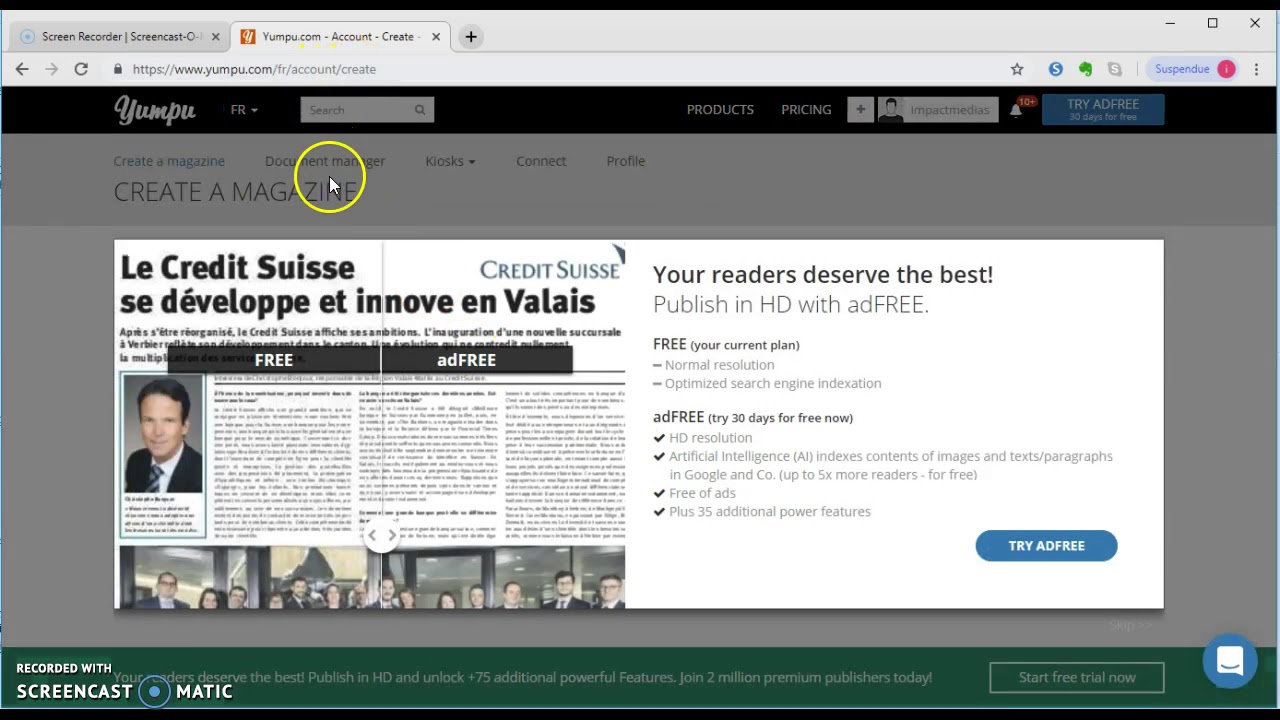Click the address bar URL
This screenshot has width=1280, height=720.
[254, 69]
